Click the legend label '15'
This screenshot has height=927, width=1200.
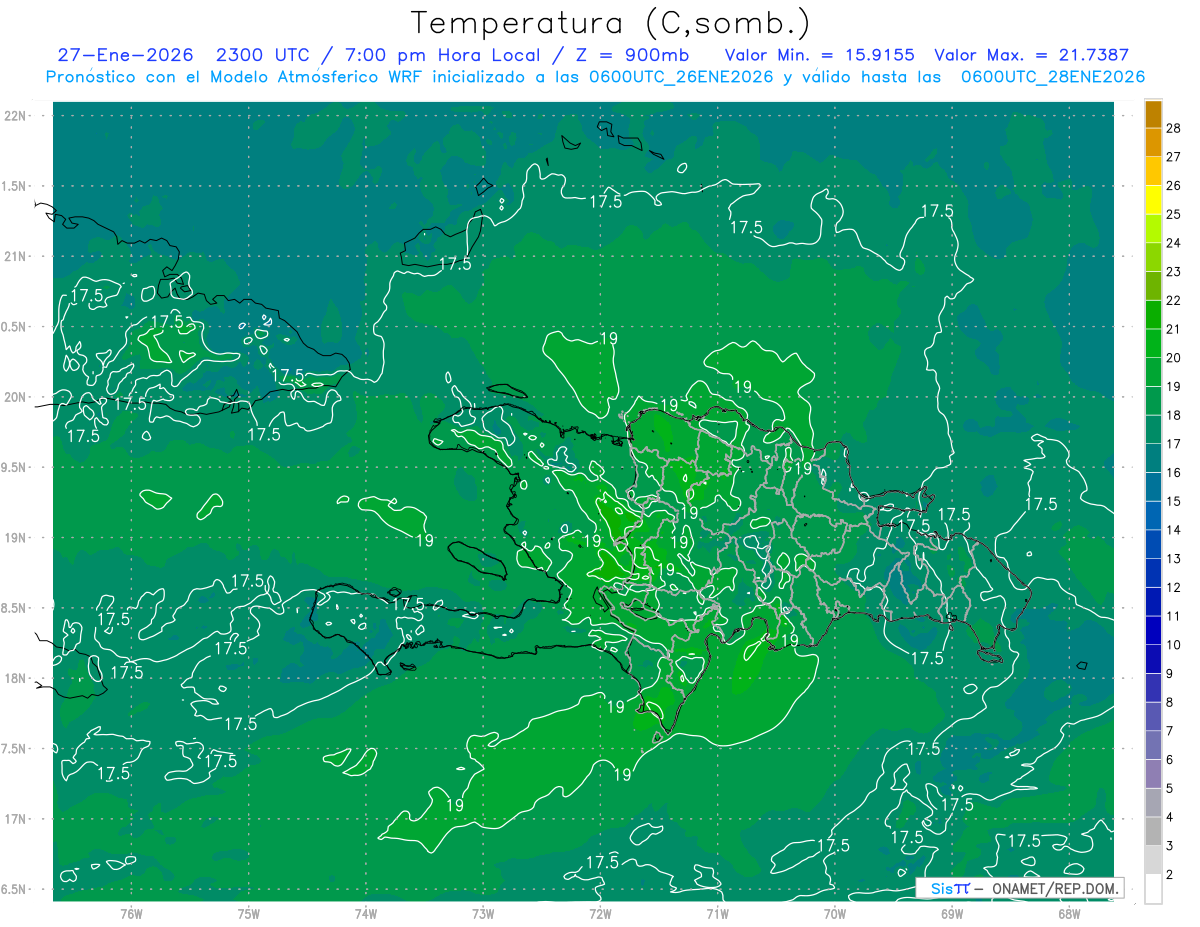tap(1174, 501)
